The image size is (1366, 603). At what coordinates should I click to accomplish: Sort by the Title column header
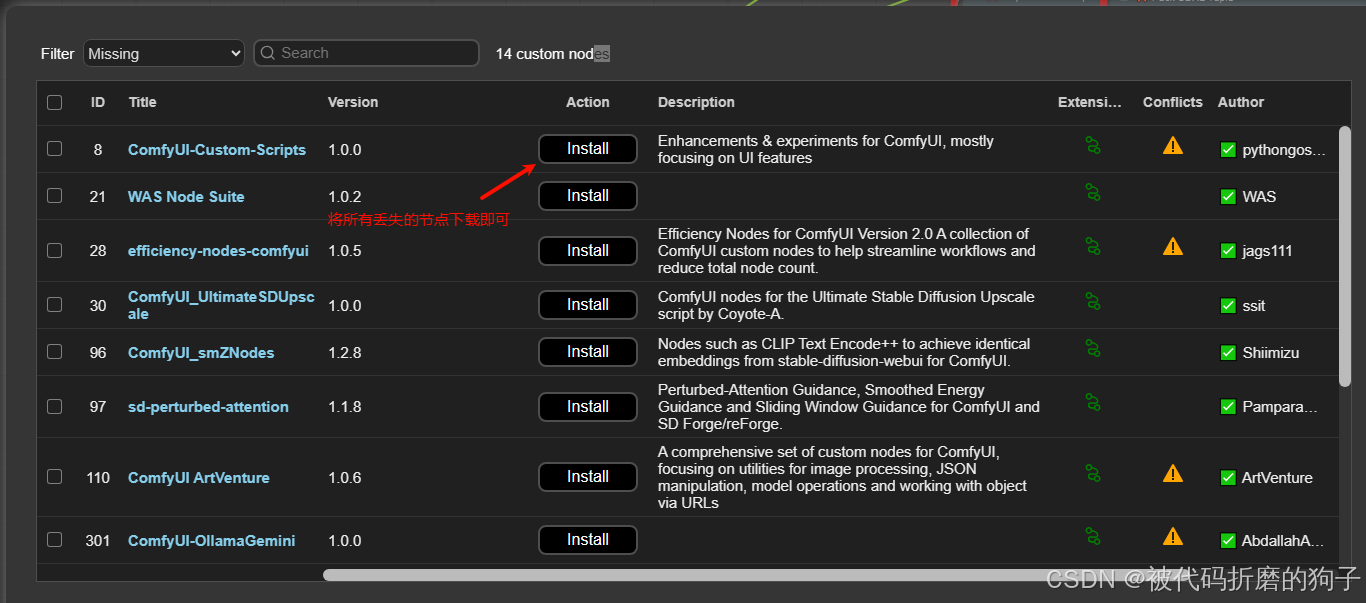[142, 102]
